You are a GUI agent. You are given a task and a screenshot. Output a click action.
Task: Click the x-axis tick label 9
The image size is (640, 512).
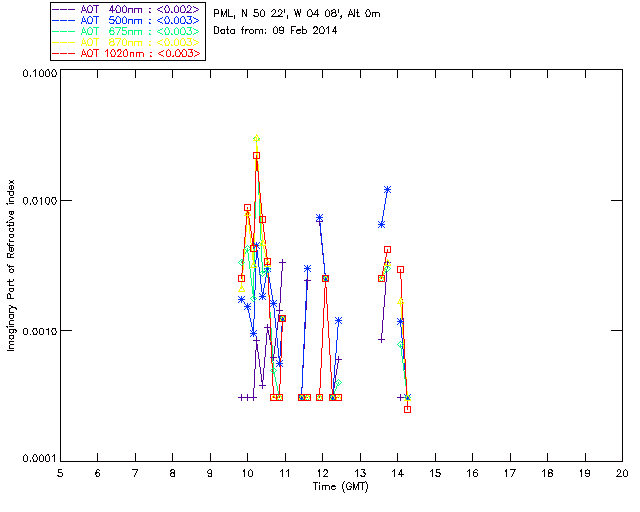coord(210,473)
